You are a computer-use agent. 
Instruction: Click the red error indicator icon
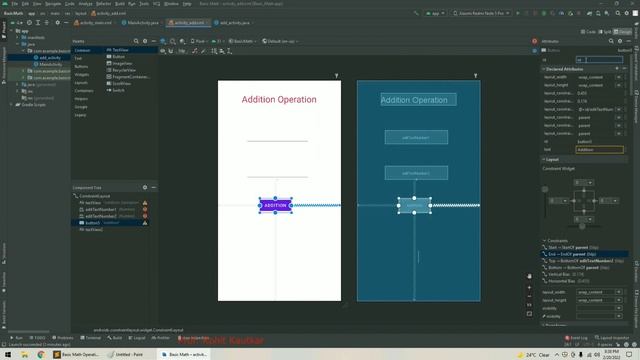534,41
